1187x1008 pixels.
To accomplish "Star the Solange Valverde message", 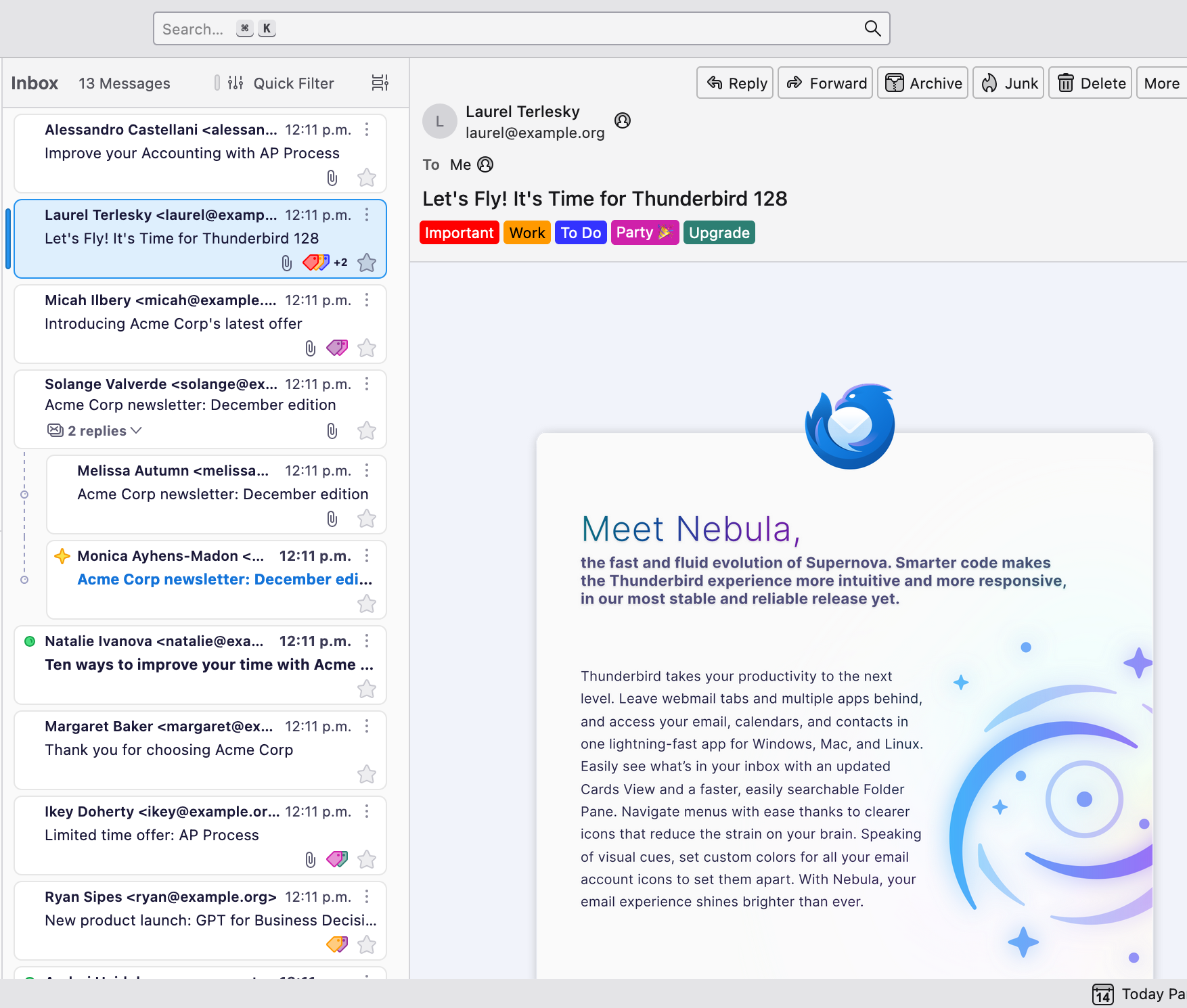I will pos(367,430).
